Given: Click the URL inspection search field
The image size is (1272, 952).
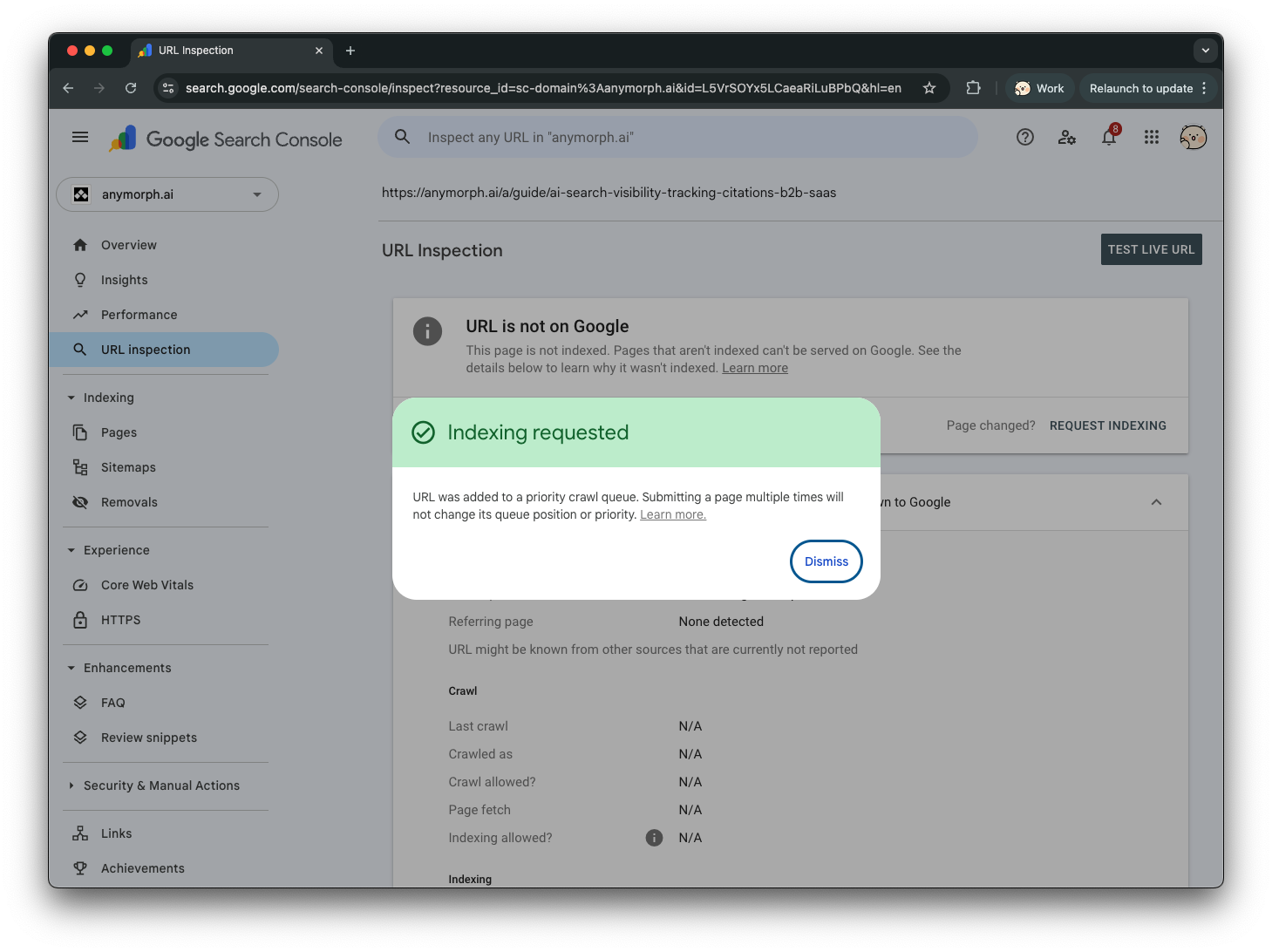Looking at the screenshot, I should (x=677, y=137).
